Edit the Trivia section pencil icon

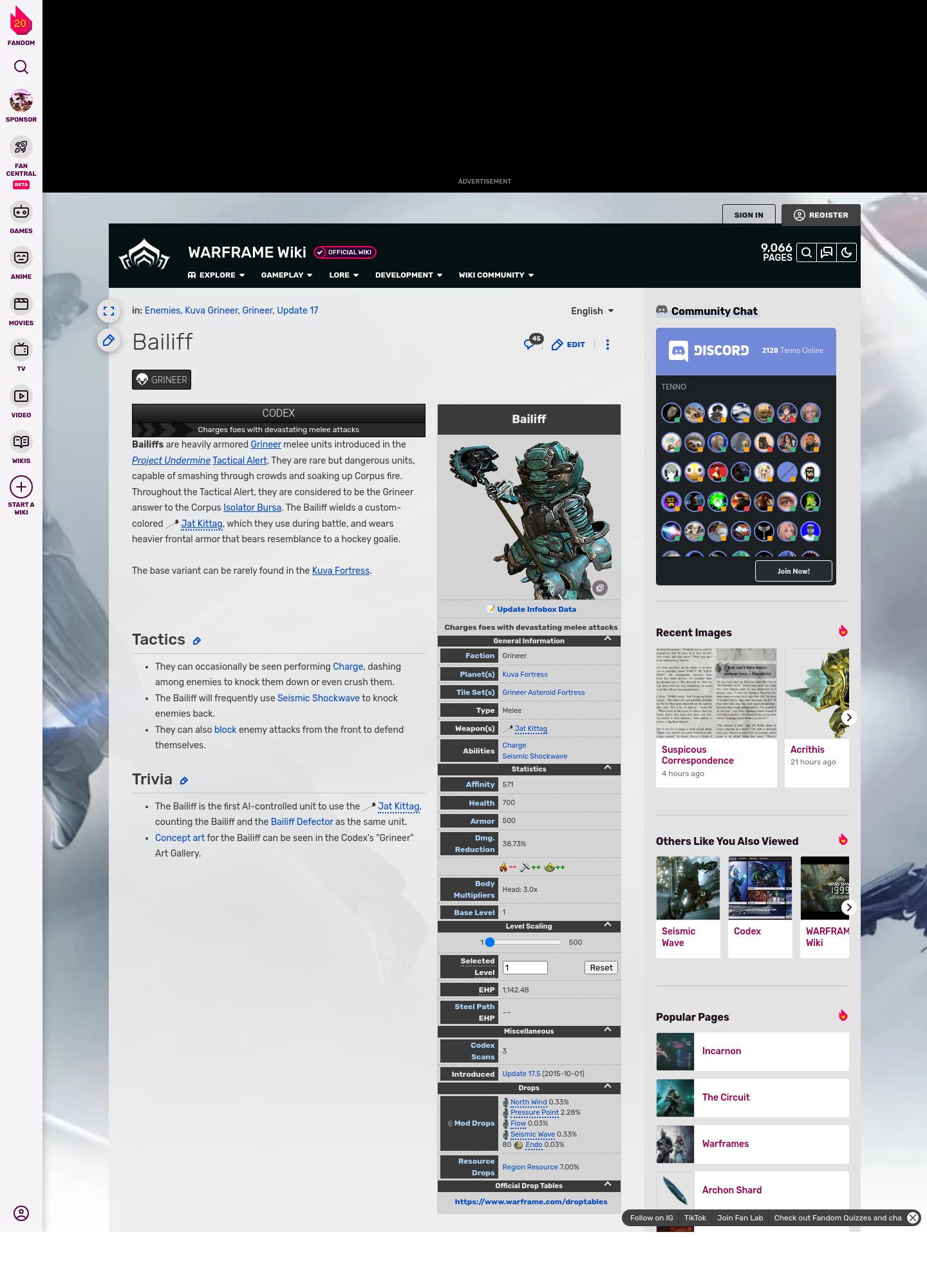[x=184, y=781]
